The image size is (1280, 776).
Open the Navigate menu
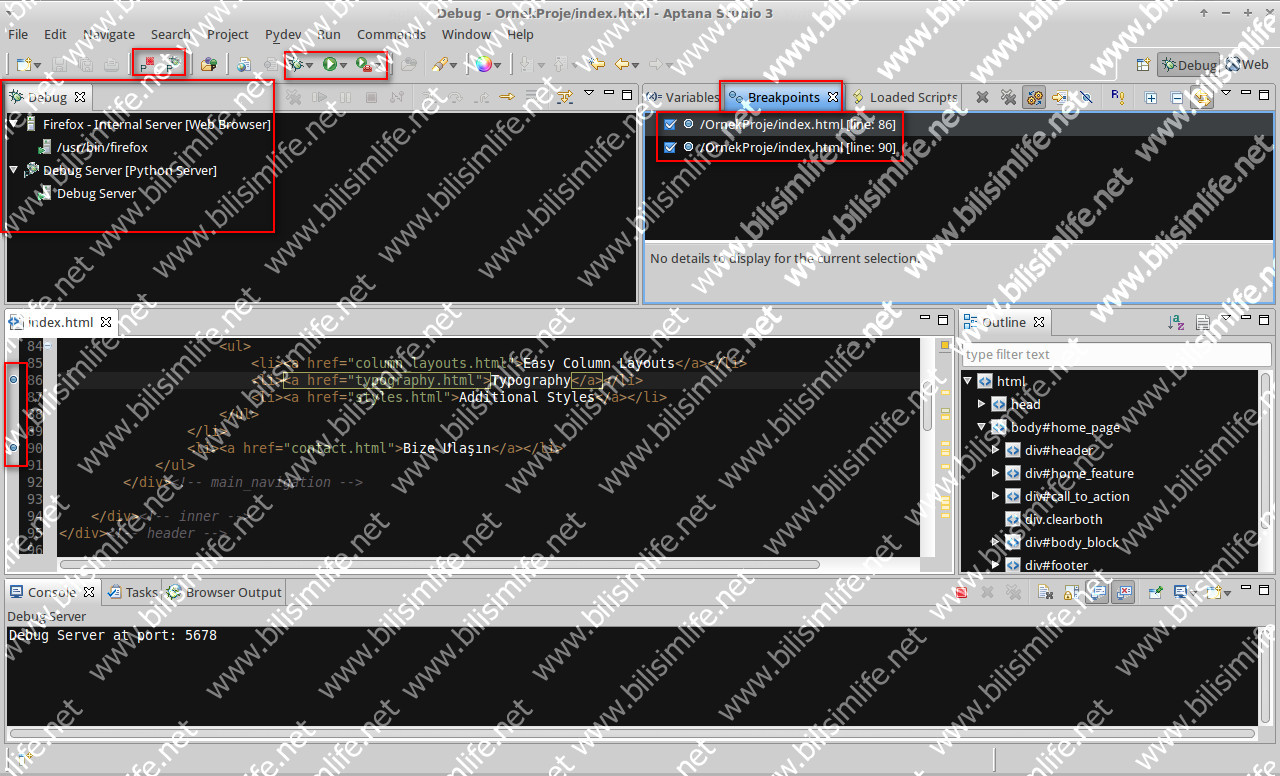coord(109,34)
